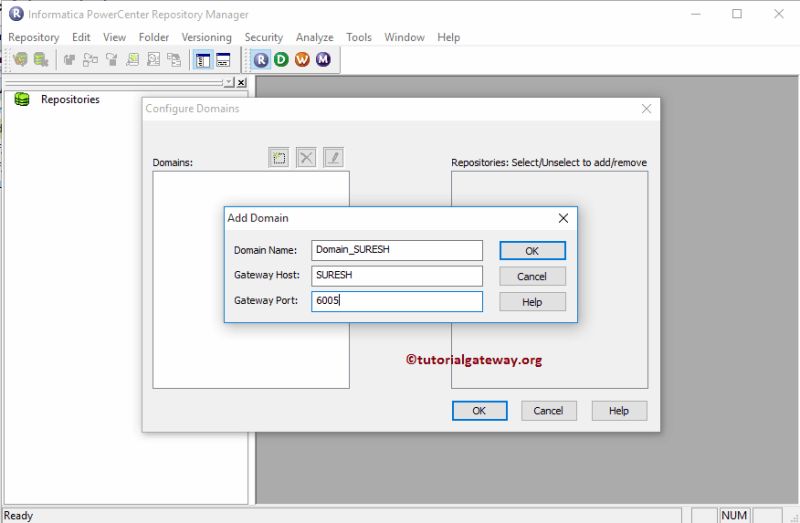Viewport: 800px width, 523px height.
Task: Open the Versioning menu
Action: (x=207, y=37)
